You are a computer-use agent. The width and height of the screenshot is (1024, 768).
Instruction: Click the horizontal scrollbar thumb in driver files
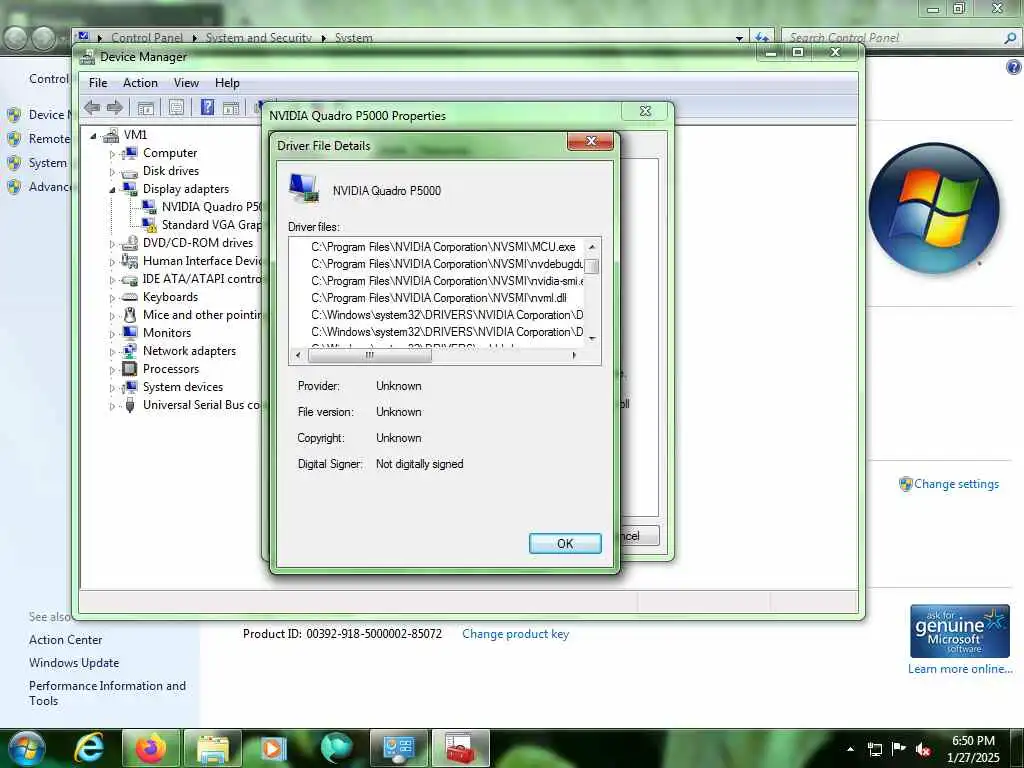click(x=370, y=355)
